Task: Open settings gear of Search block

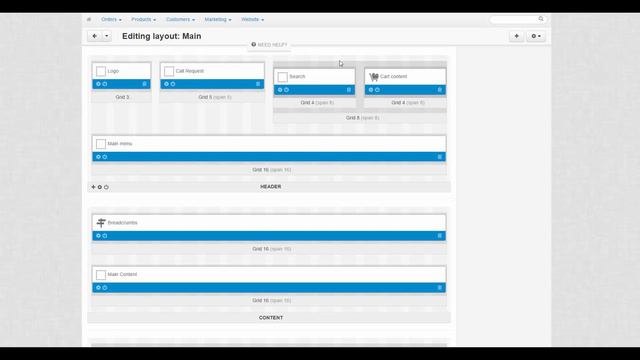Action: point(280,90)
